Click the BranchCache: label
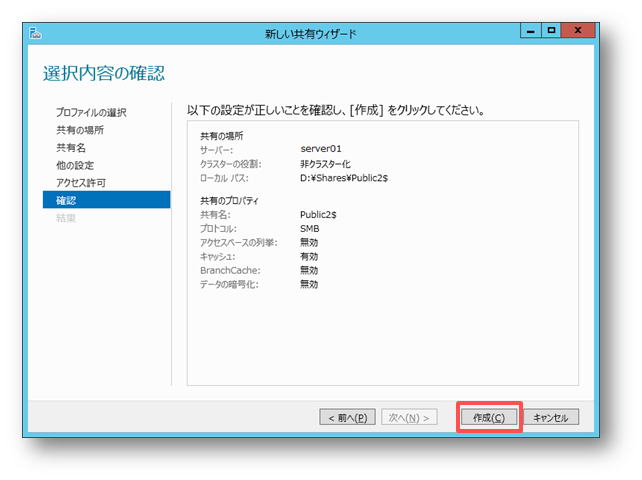This screenshot has width=642, height=480. pos(230,270)
